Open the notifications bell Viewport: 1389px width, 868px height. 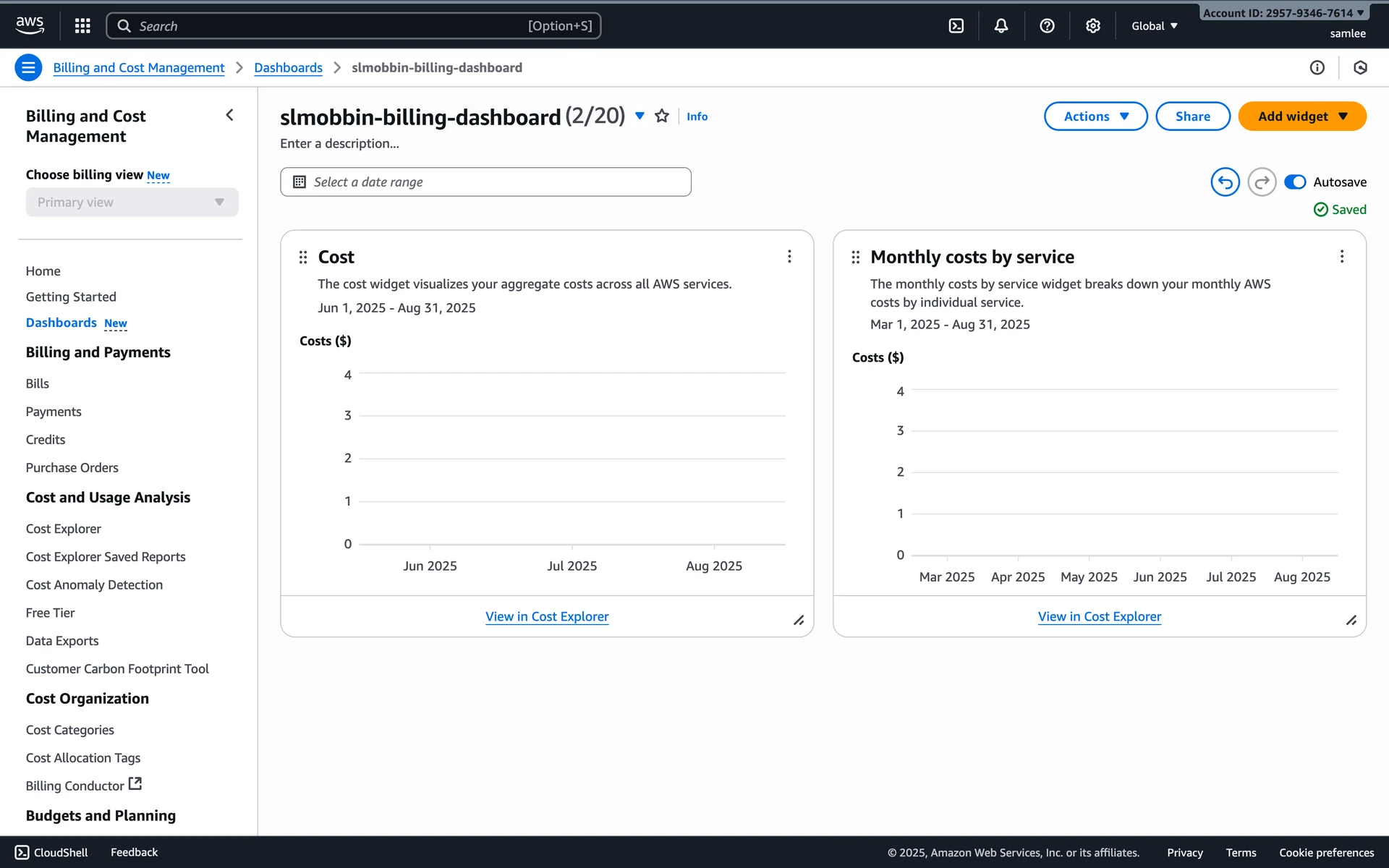pyautogui.click(x=1001, y=26)
